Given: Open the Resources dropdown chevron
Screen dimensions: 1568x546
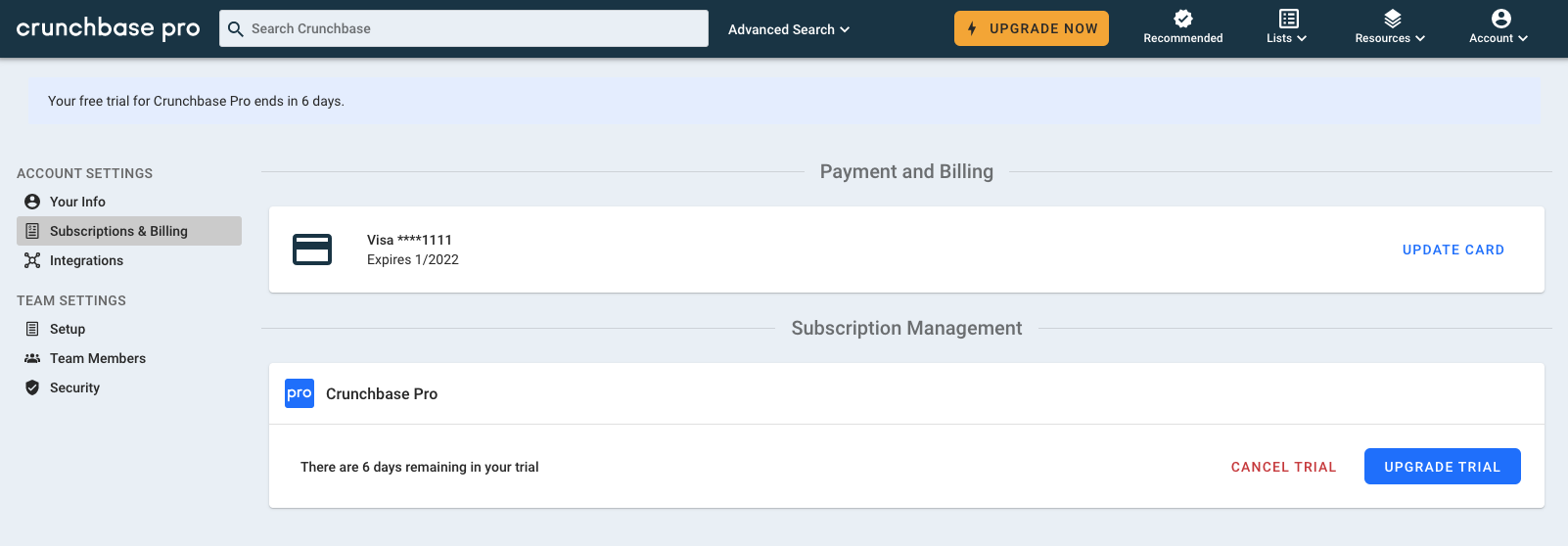Looking at the screenshot, I should click(1420, 38).
